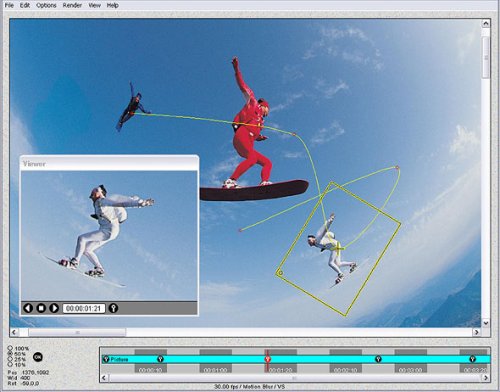This screenshot has height=392, width=500.
Task: Click the motion path node right of red snowboarder
Action: point(294,134)
